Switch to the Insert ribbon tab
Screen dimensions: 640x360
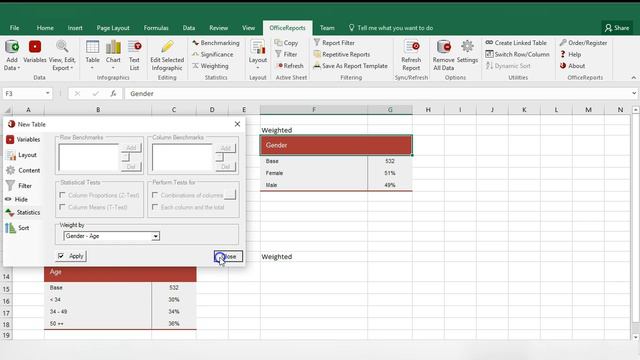[x=75, y=28]
